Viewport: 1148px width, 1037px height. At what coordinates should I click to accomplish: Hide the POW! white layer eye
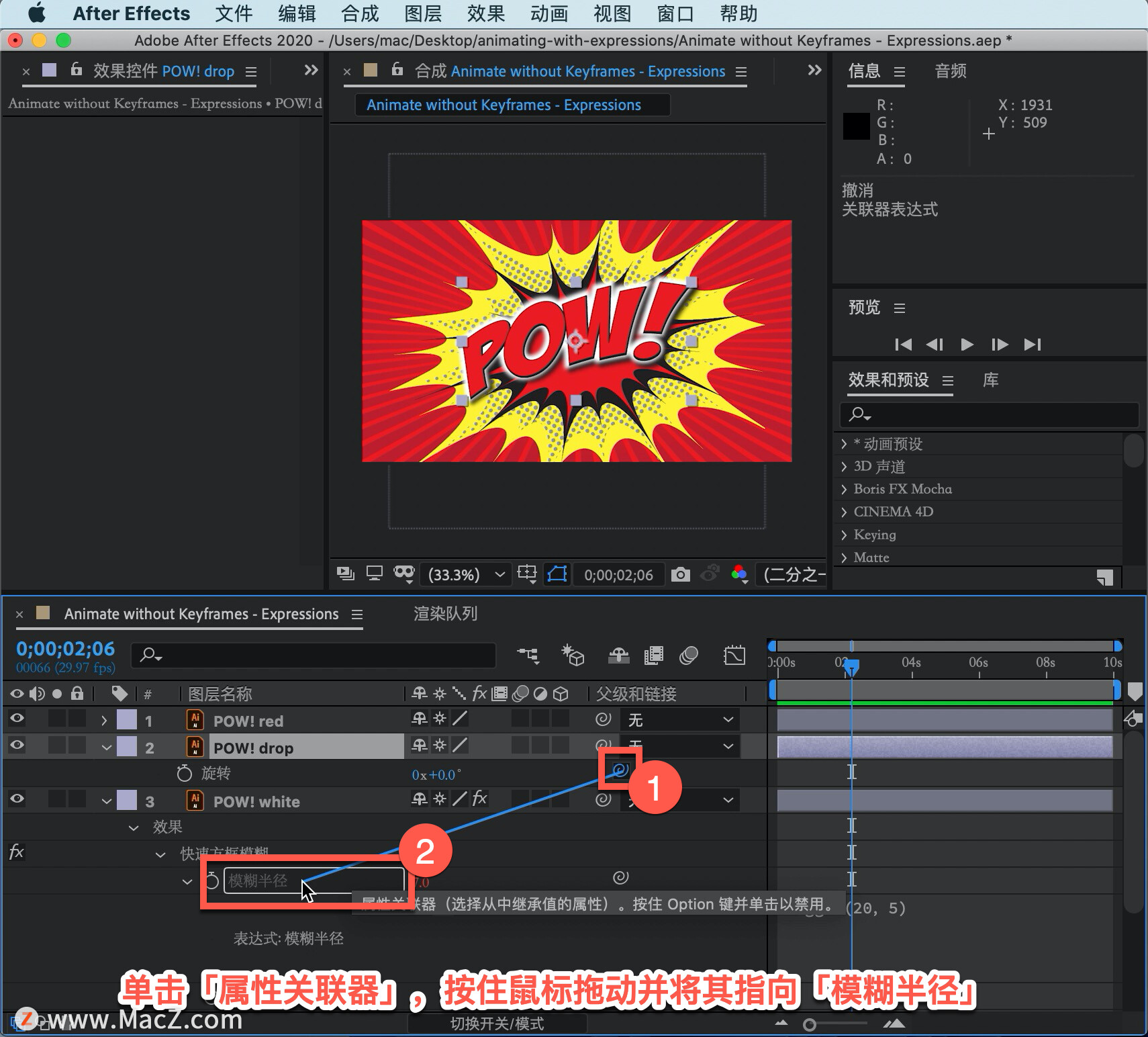click(x=17, y=799)
